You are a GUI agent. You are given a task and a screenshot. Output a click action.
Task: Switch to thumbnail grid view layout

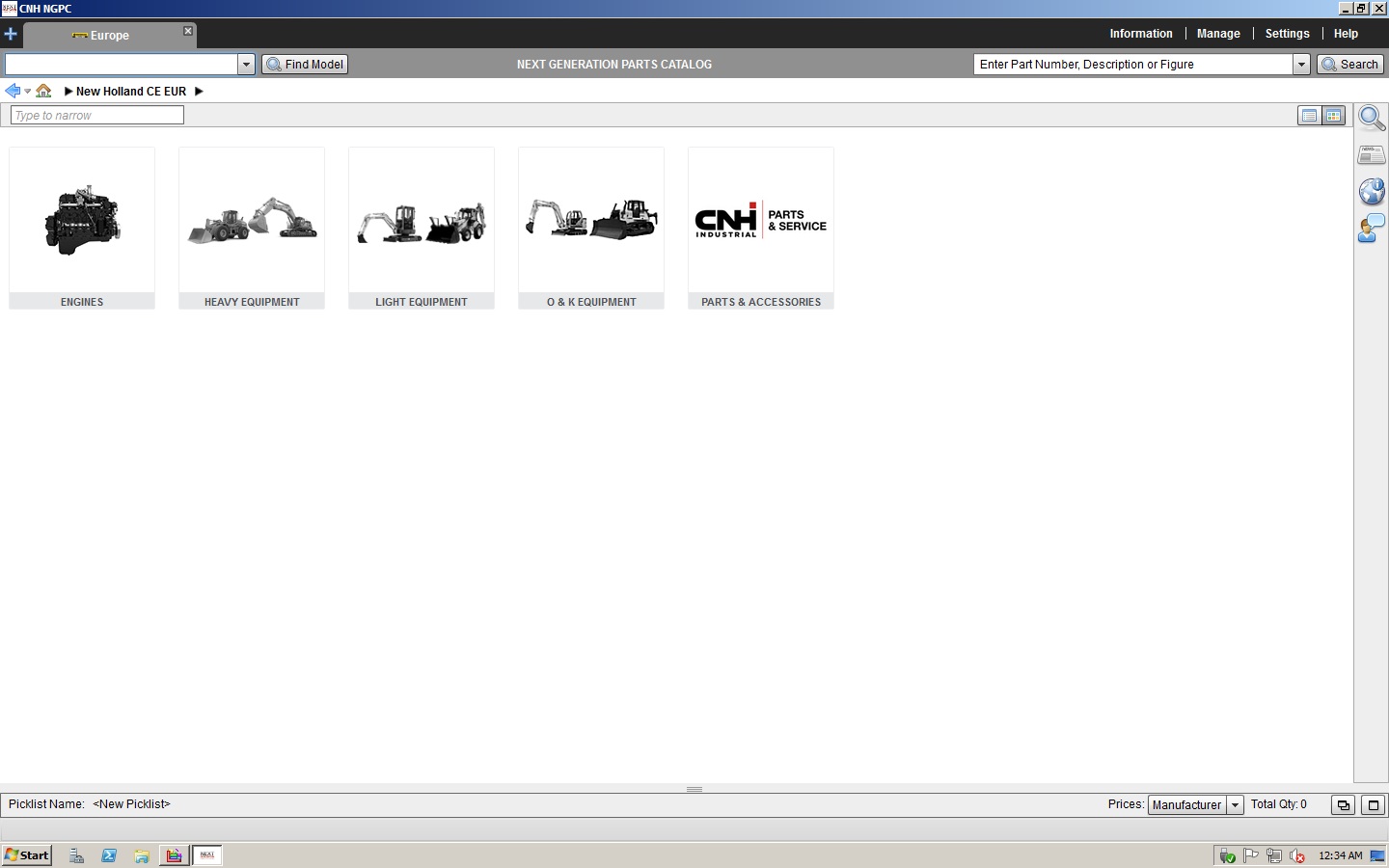pyautogui.click(x=1333, y=116)
